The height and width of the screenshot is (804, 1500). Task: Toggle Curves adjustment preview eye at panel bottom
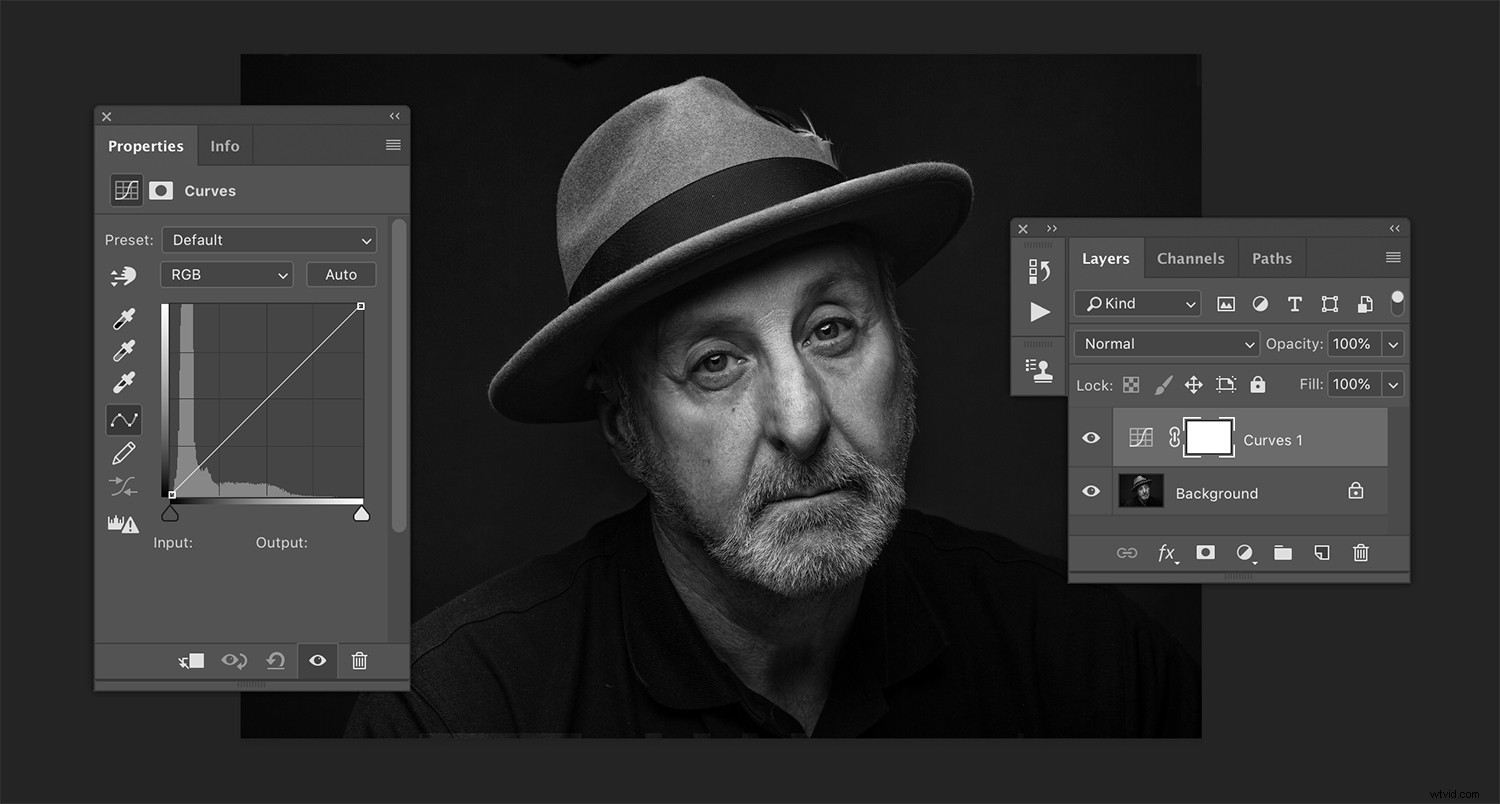click(317, 661)
